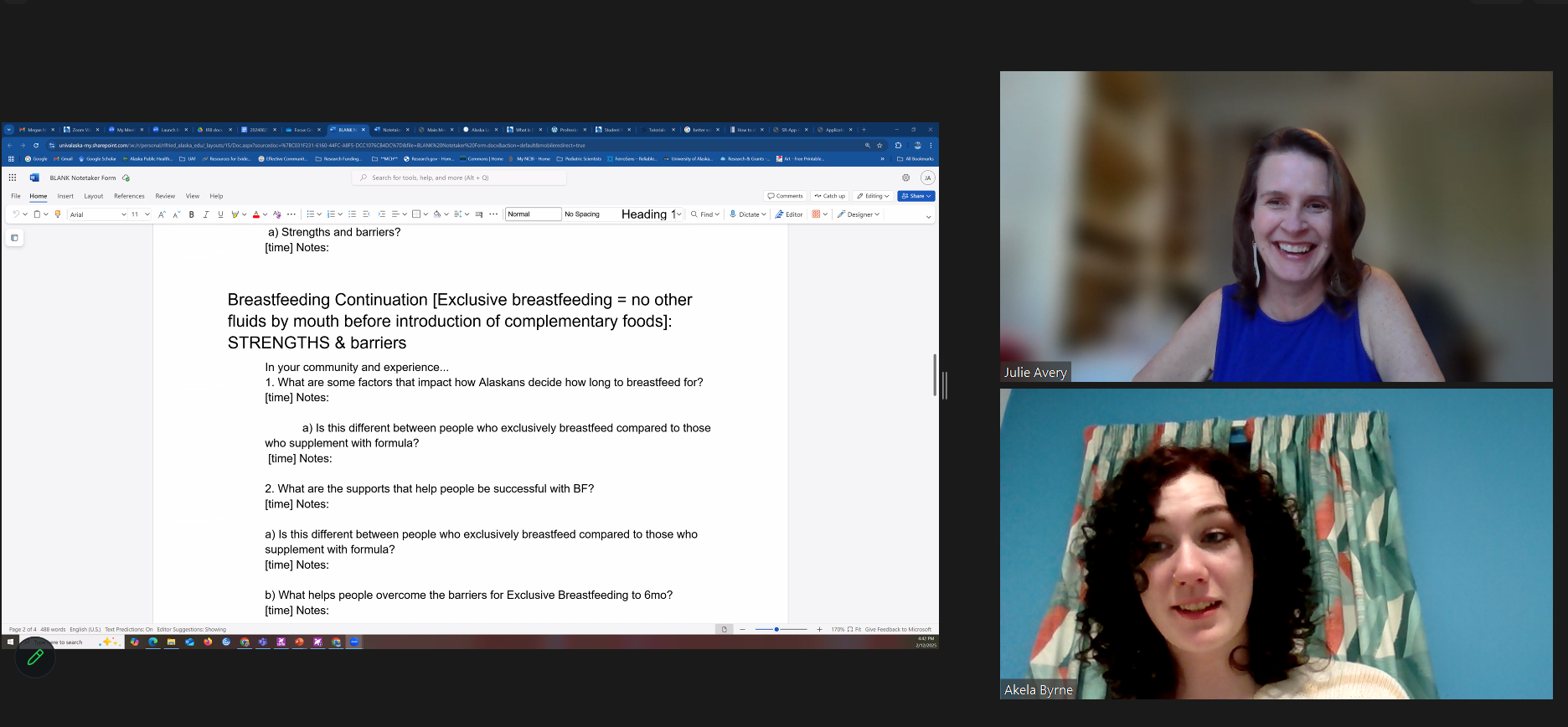Insert a checklist
The height and width of the screenshot is (727, 1568).
coord(352,214)
